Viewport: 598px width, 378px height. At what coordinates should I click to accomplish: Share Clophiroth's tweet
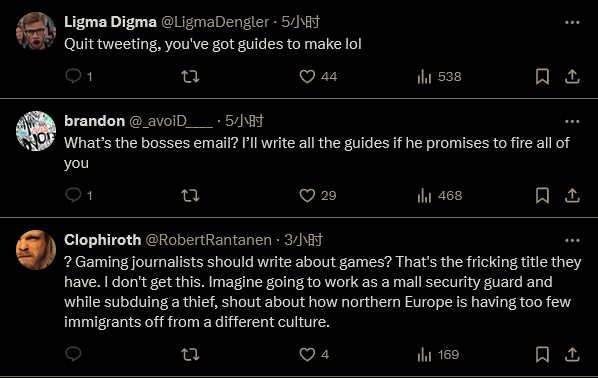pyautogui.click(x=572, y=354)
